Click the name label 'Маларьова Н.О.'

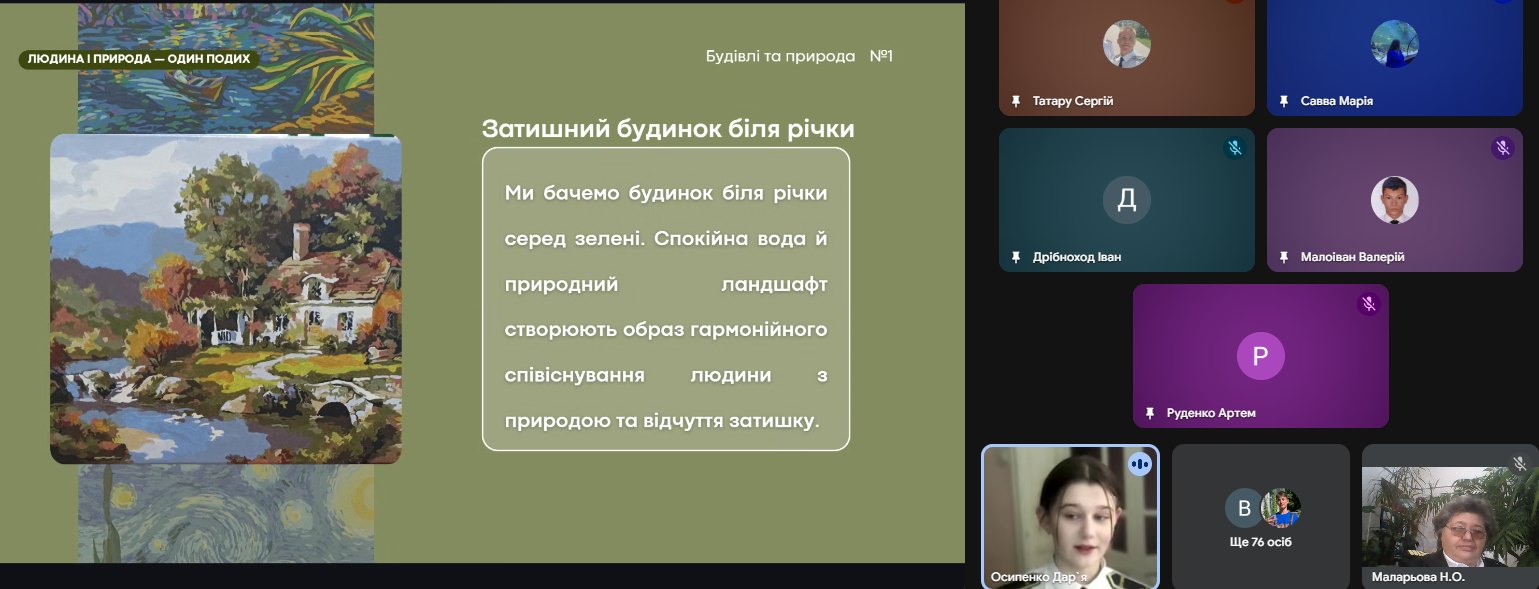(1419, 577)
